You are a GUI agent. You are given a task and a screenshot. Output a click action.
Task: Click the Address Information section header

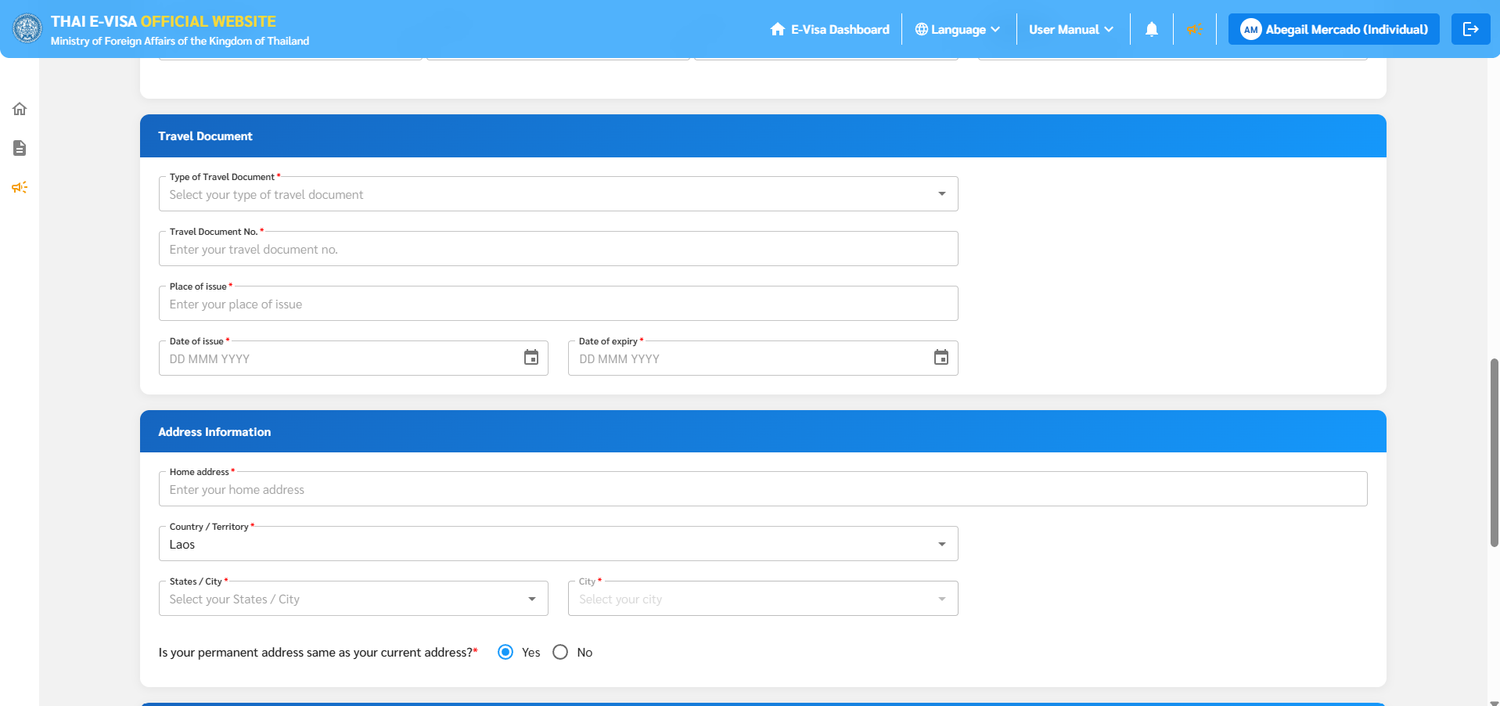(763, 432)
